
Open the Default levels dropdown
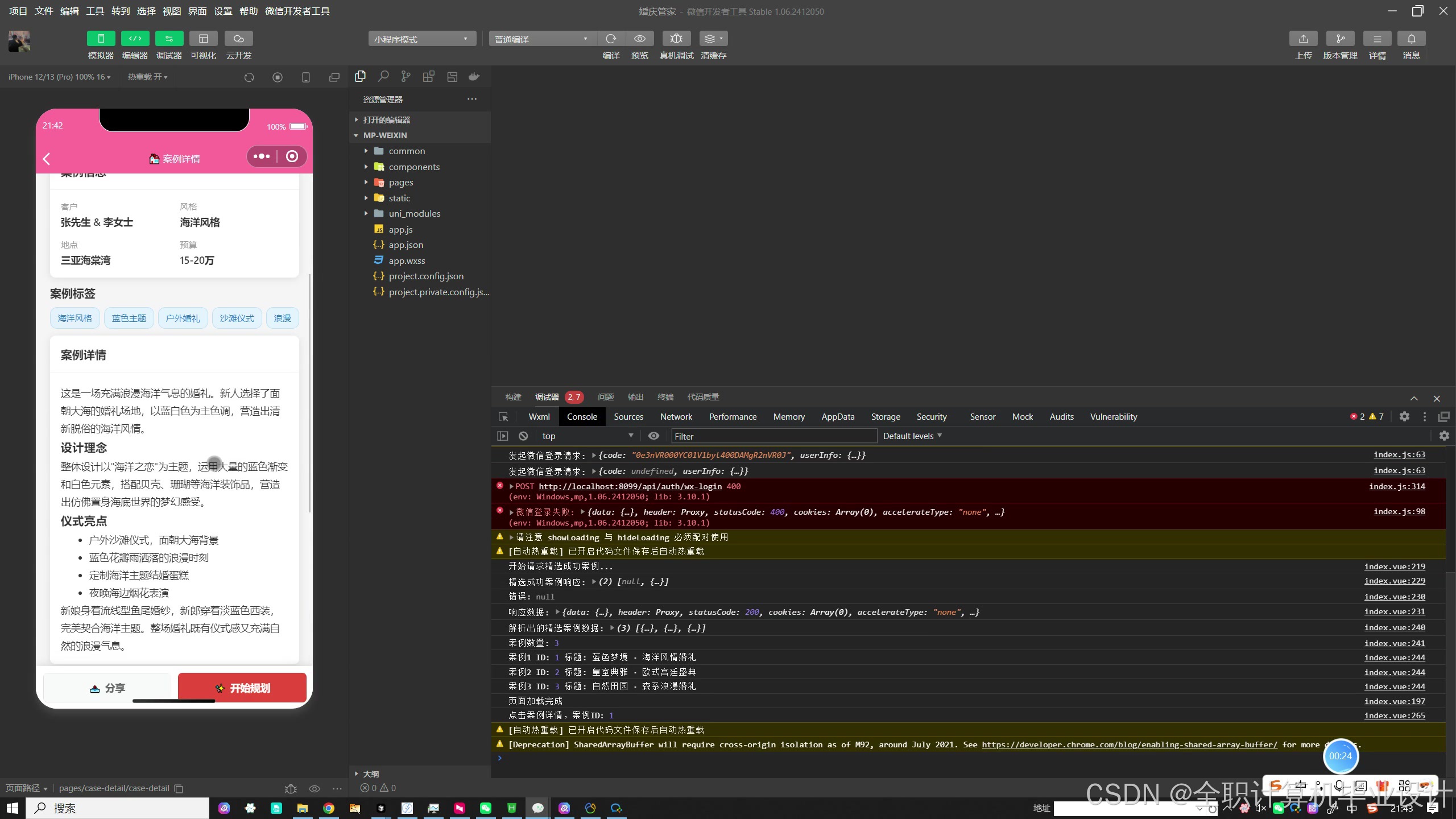(x=912, y=436)
